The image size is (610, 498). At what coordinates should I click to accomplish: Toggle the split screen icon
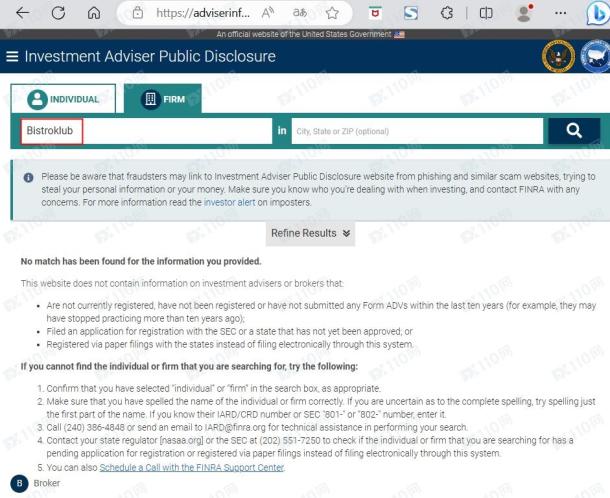click(x=486, y=13)
